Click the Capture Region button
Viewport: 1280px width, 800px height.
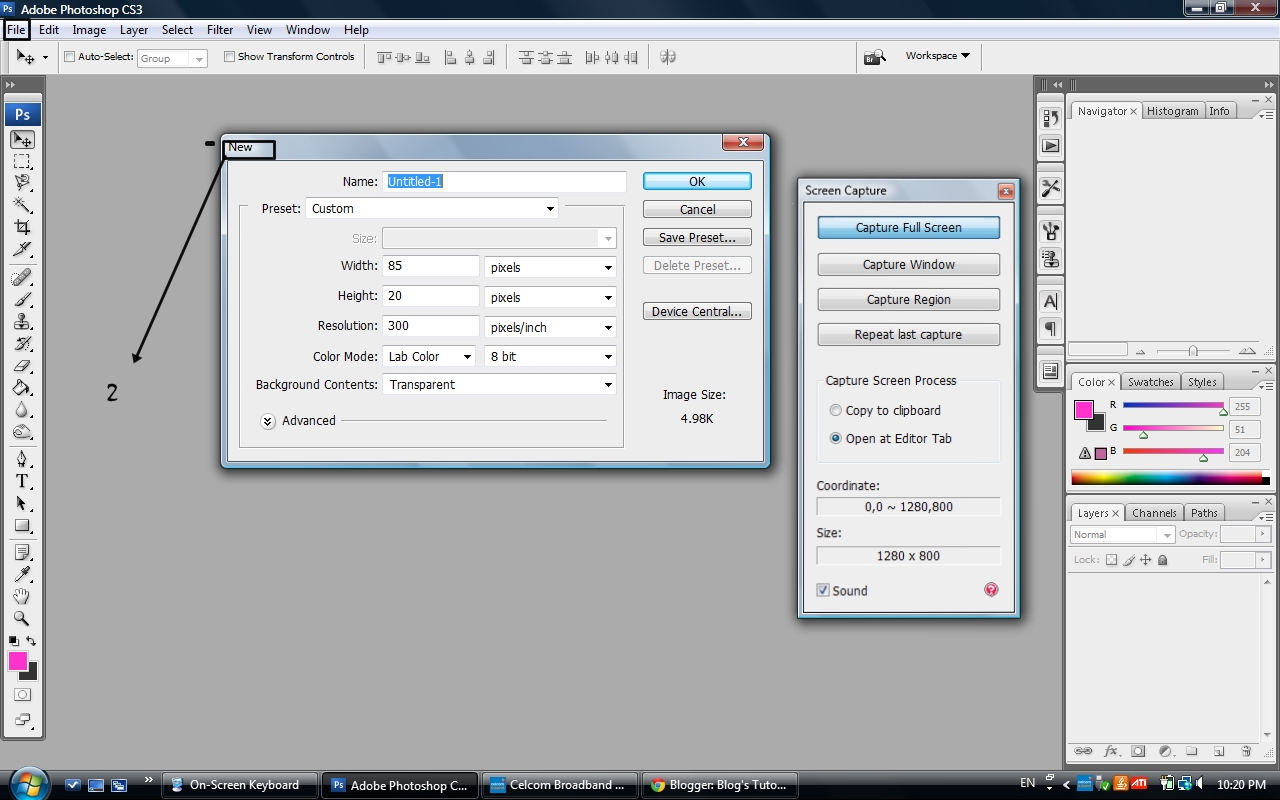908,299
